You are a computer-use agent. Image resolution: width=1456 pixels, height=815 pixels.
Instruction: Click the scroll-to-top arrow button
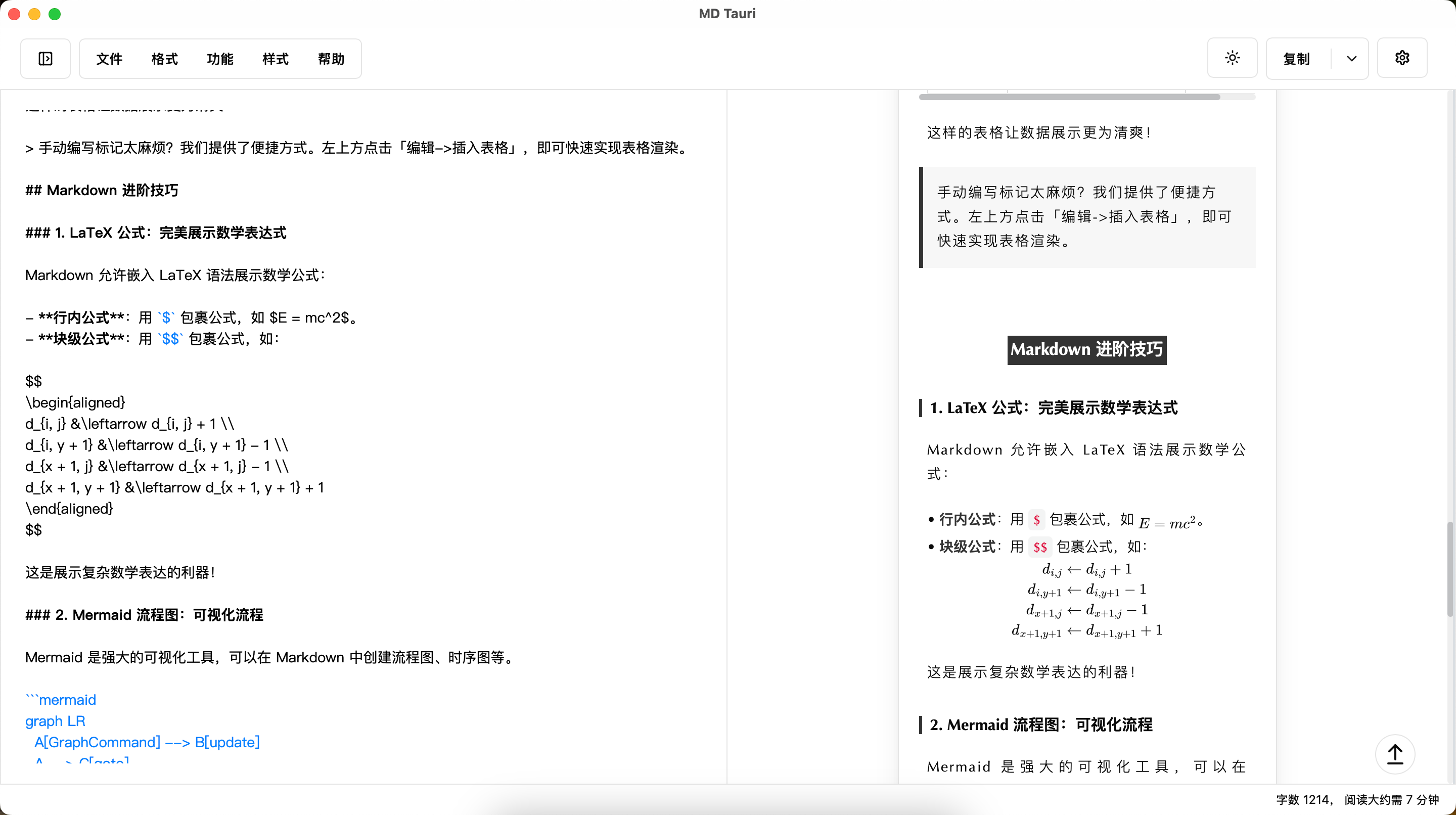coord(1394,754)
